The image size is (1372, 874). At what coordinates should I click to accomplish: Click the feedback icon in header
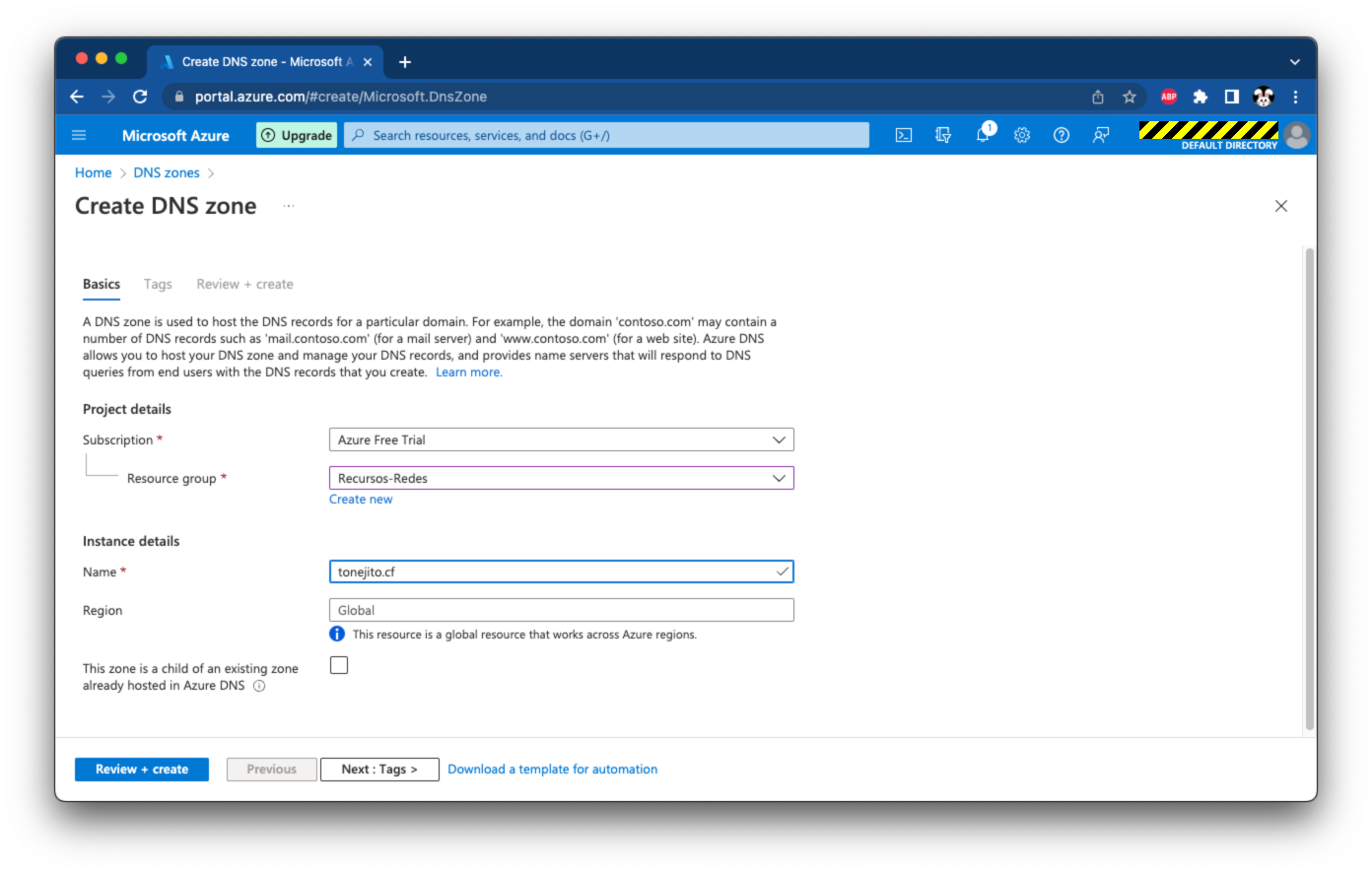point(1101,136)
